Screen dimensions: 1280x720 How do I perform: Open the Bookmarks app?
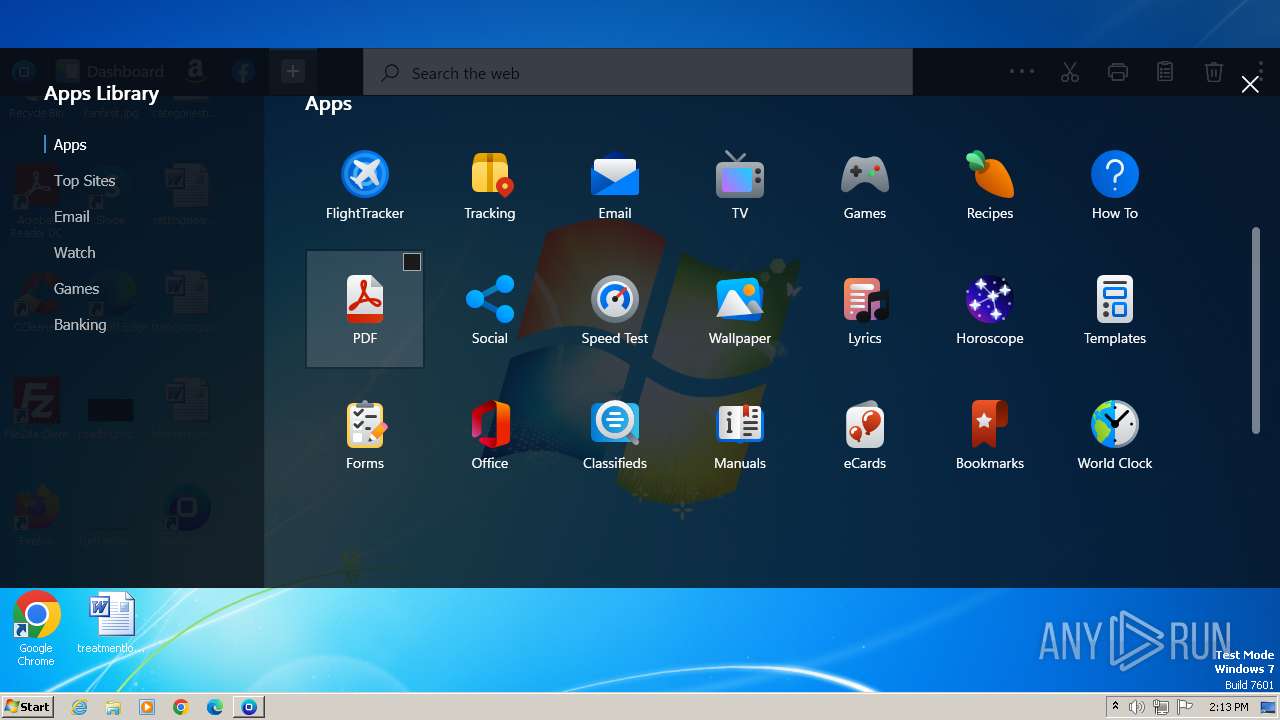click(990, 435)
